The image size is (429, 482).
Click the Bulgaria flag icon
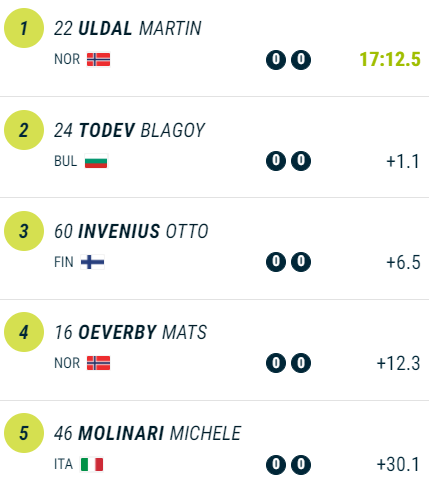click(x=96, y=161)
